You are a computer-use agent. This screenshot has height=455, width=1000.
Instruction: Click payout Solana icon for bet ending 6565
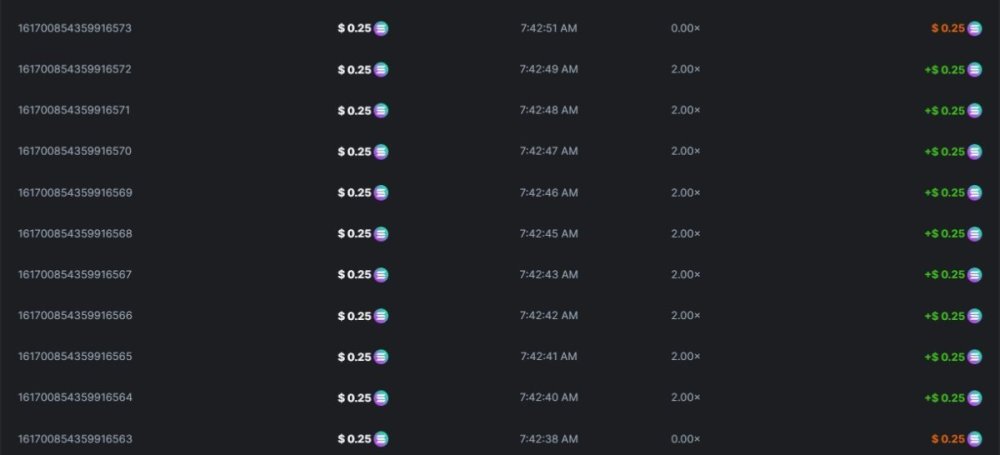(x=974, y=357)
